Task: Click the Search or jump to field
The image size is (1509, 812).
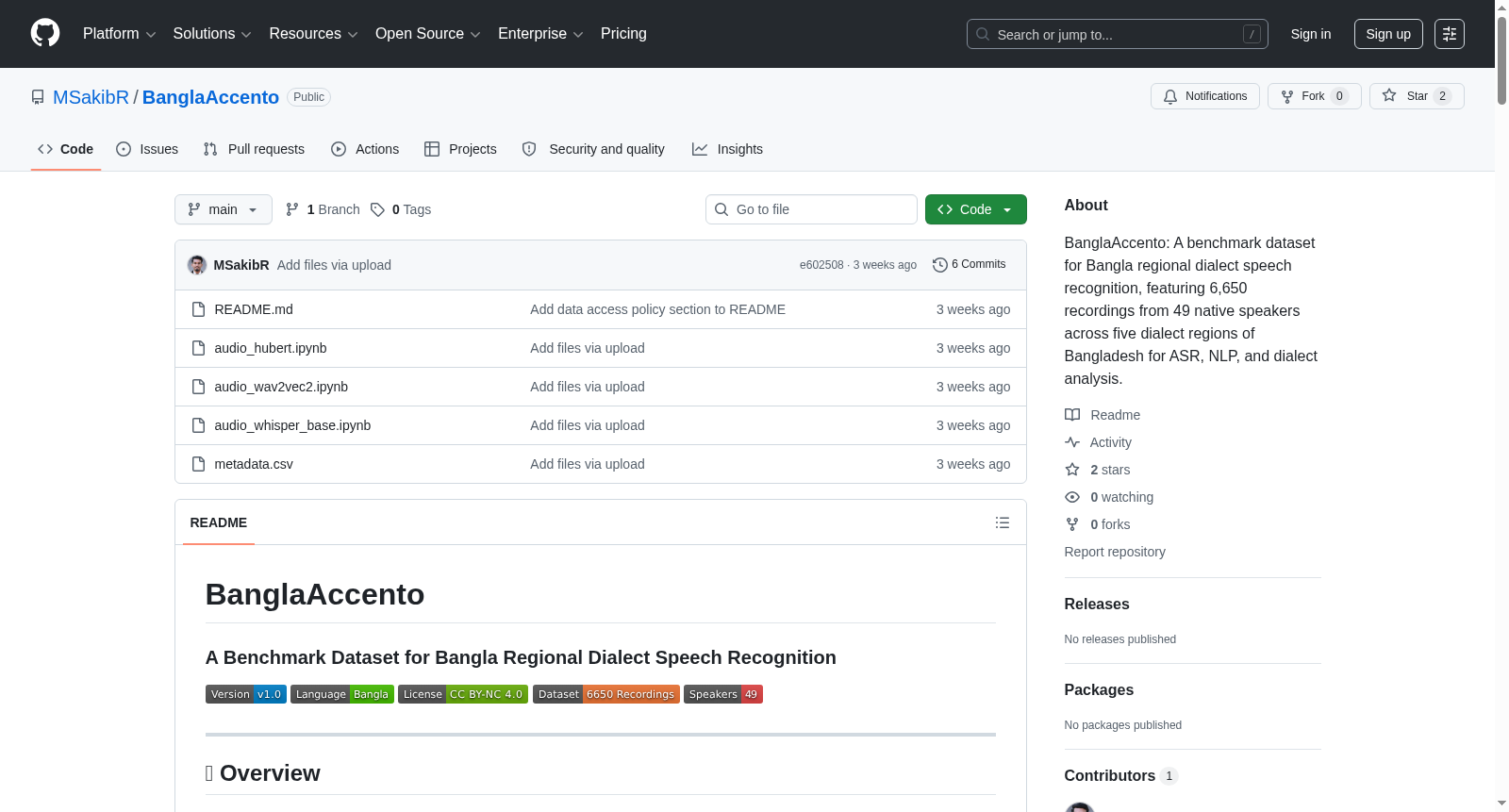Action: pos(1118,34)
